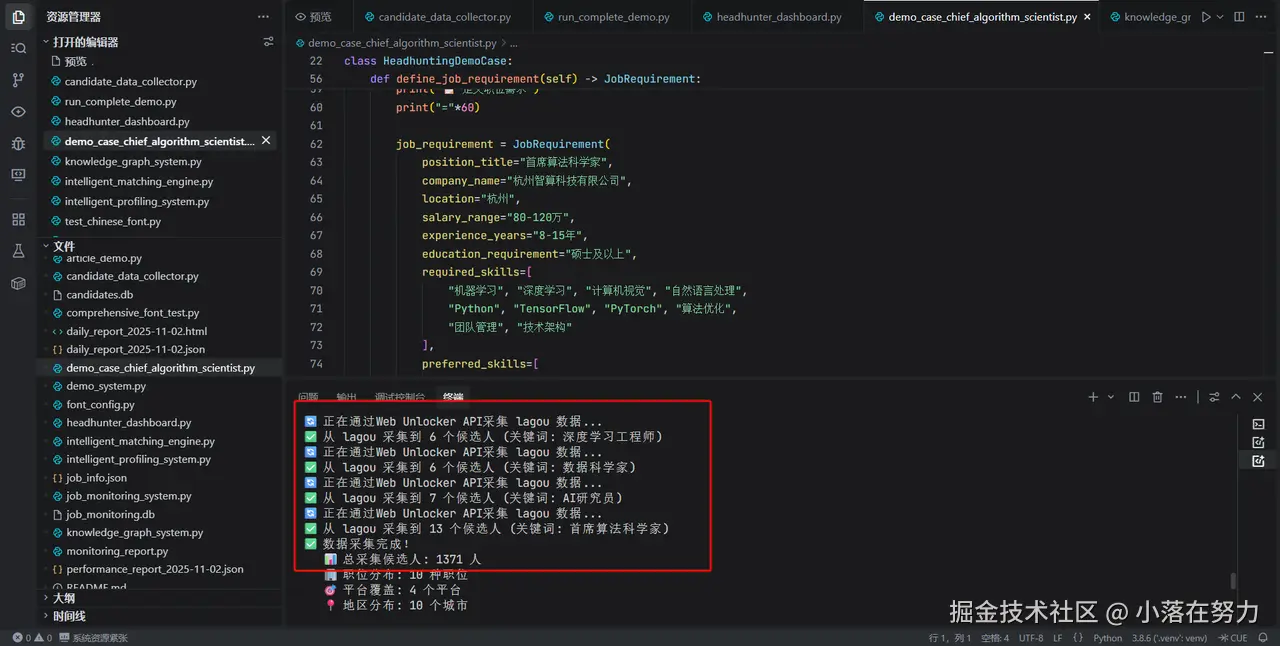Screen dimensions: 1280x646
Task: Open the Run and Debug bug icon
Action: (x=18, y=144)
